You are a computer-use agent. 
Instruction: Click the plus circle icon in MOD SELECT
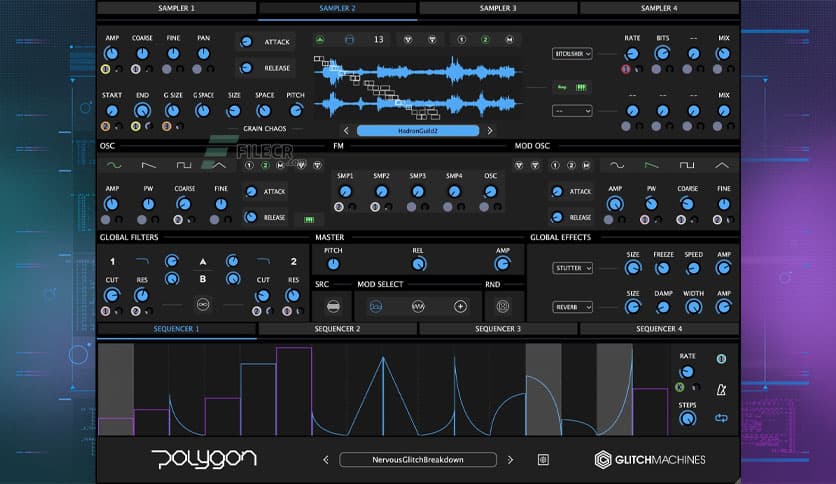460,306
